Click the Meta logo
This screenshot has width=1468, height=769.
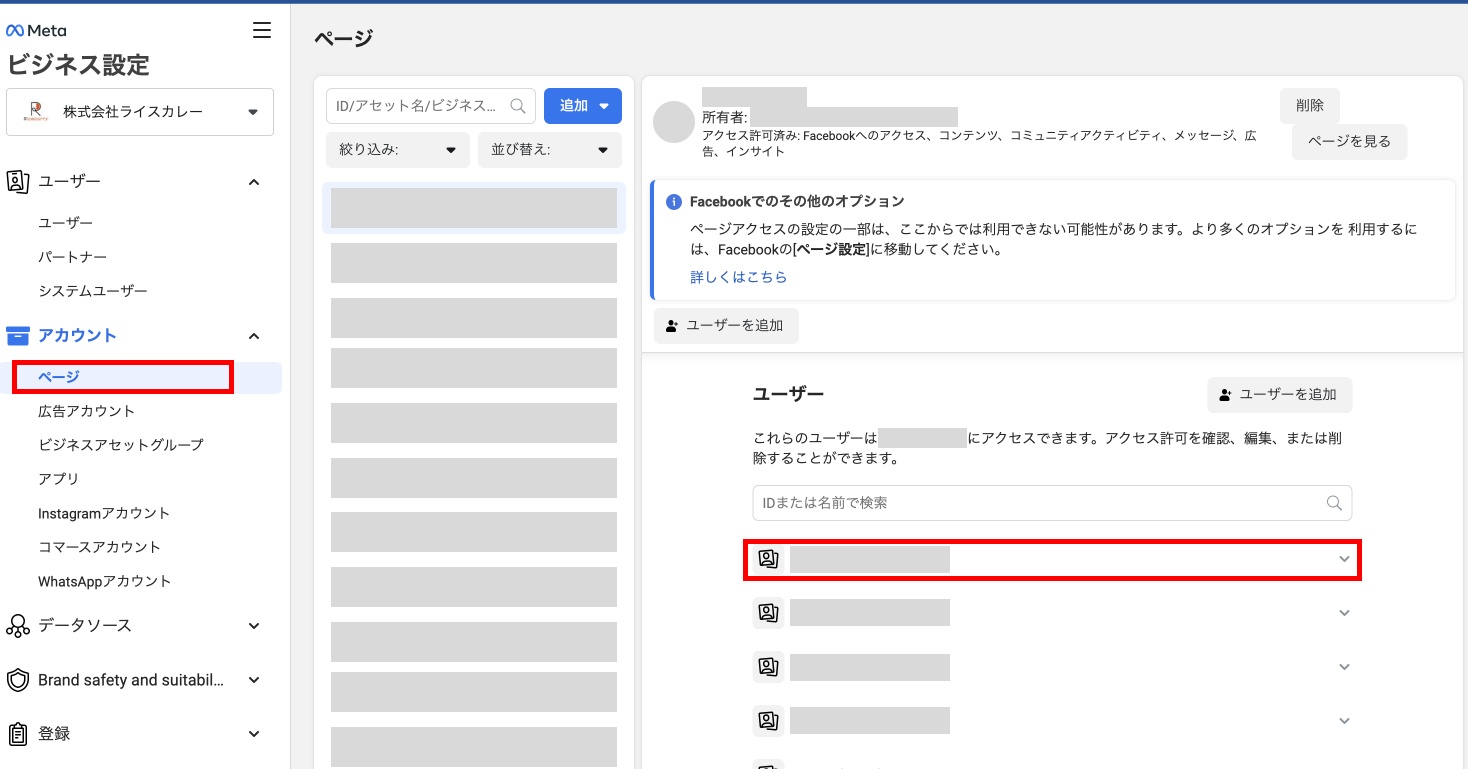(37, 31)
